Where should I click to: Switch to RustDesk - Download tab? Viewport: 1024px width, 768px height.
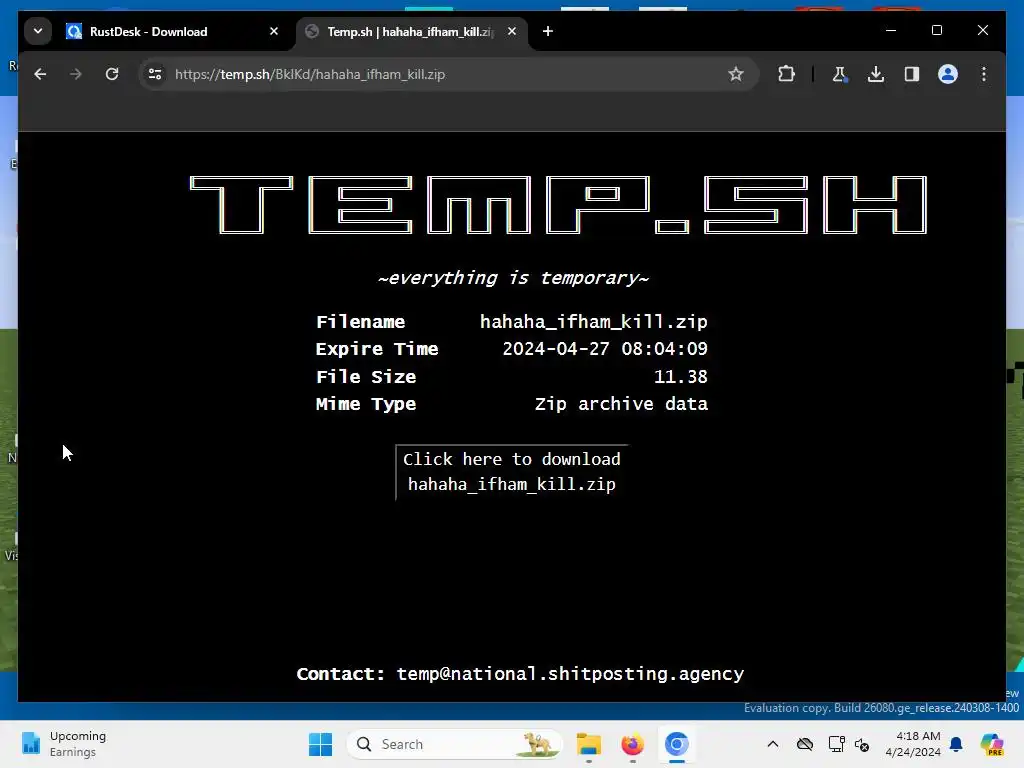tap(172, 31)
